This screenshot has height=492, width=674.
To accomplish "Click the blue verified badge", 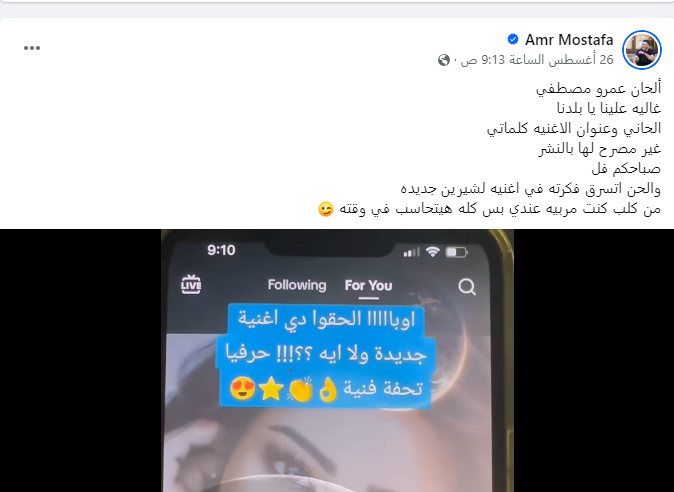I will tap(513, 40).
